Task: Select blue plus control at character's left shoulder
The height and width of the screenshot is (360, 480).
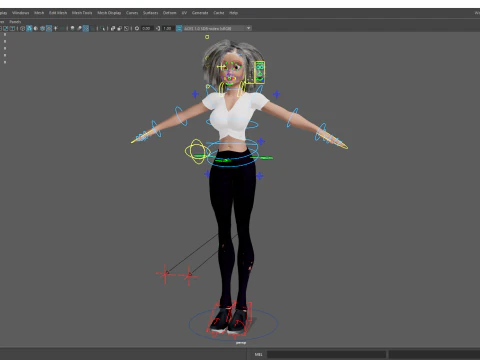Action: (276, 94)
